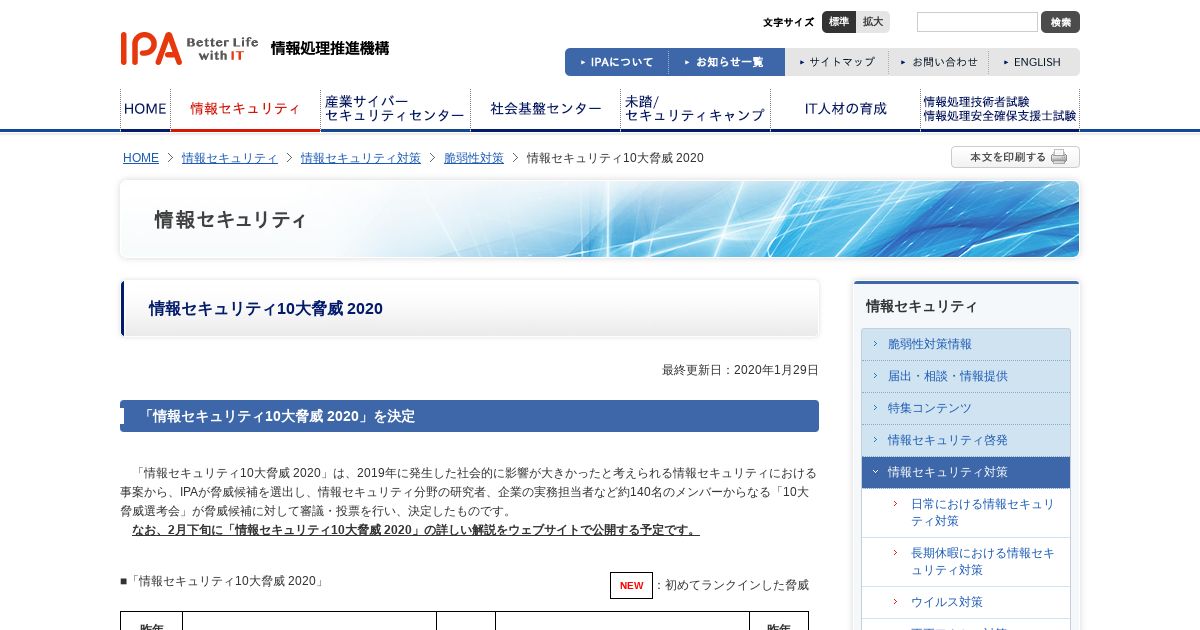1200x630 pixels.
Task: Open お知らせ一覧 page
Action: (x=727, y=62)
